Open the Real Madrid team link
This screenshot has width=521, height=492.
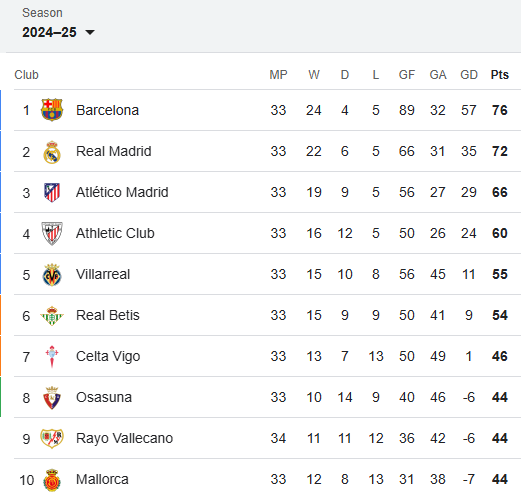pyautogui.click(x=114, y=151)
